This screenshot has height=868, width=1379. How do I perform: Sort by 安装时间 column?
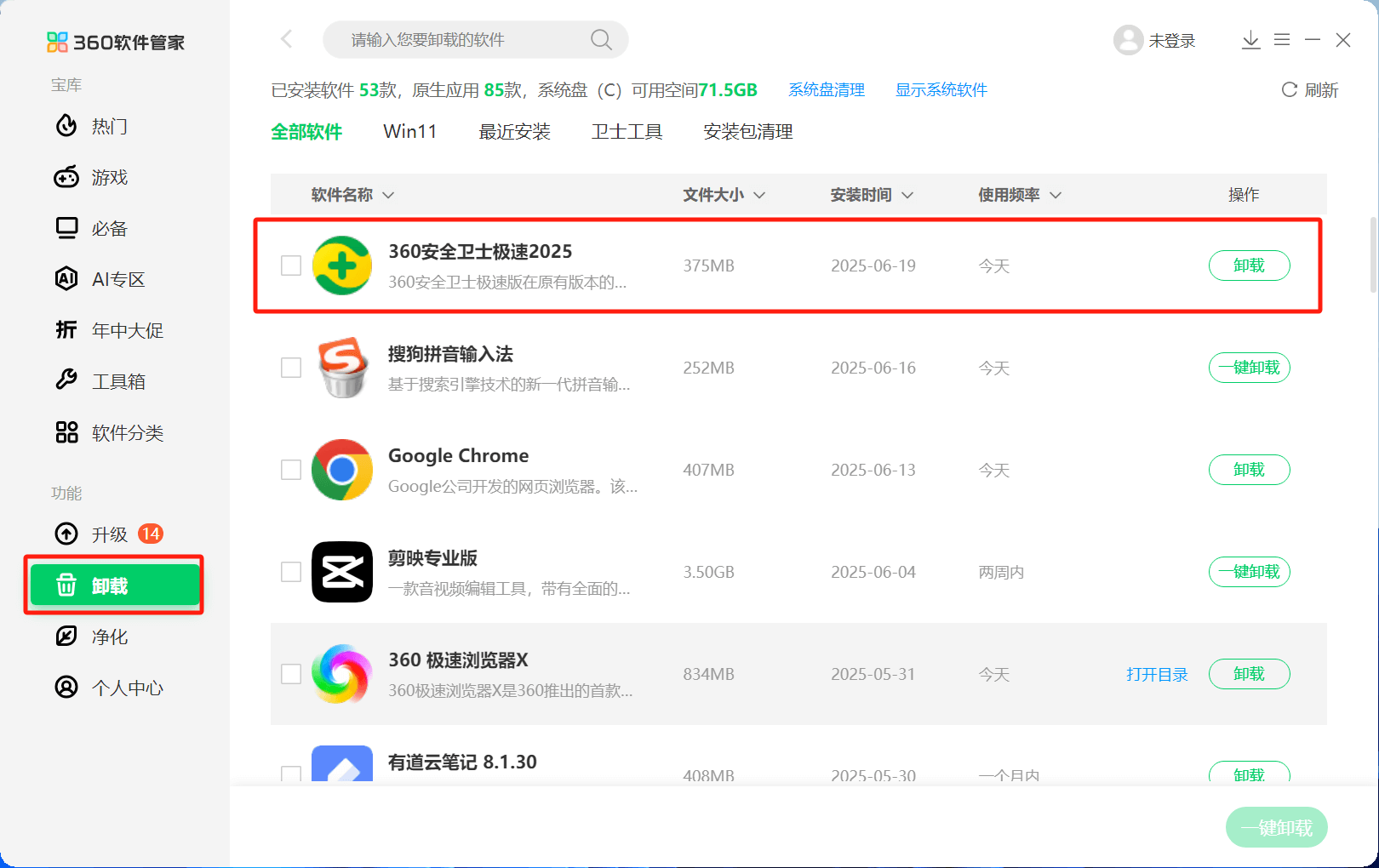coord(872,195)
